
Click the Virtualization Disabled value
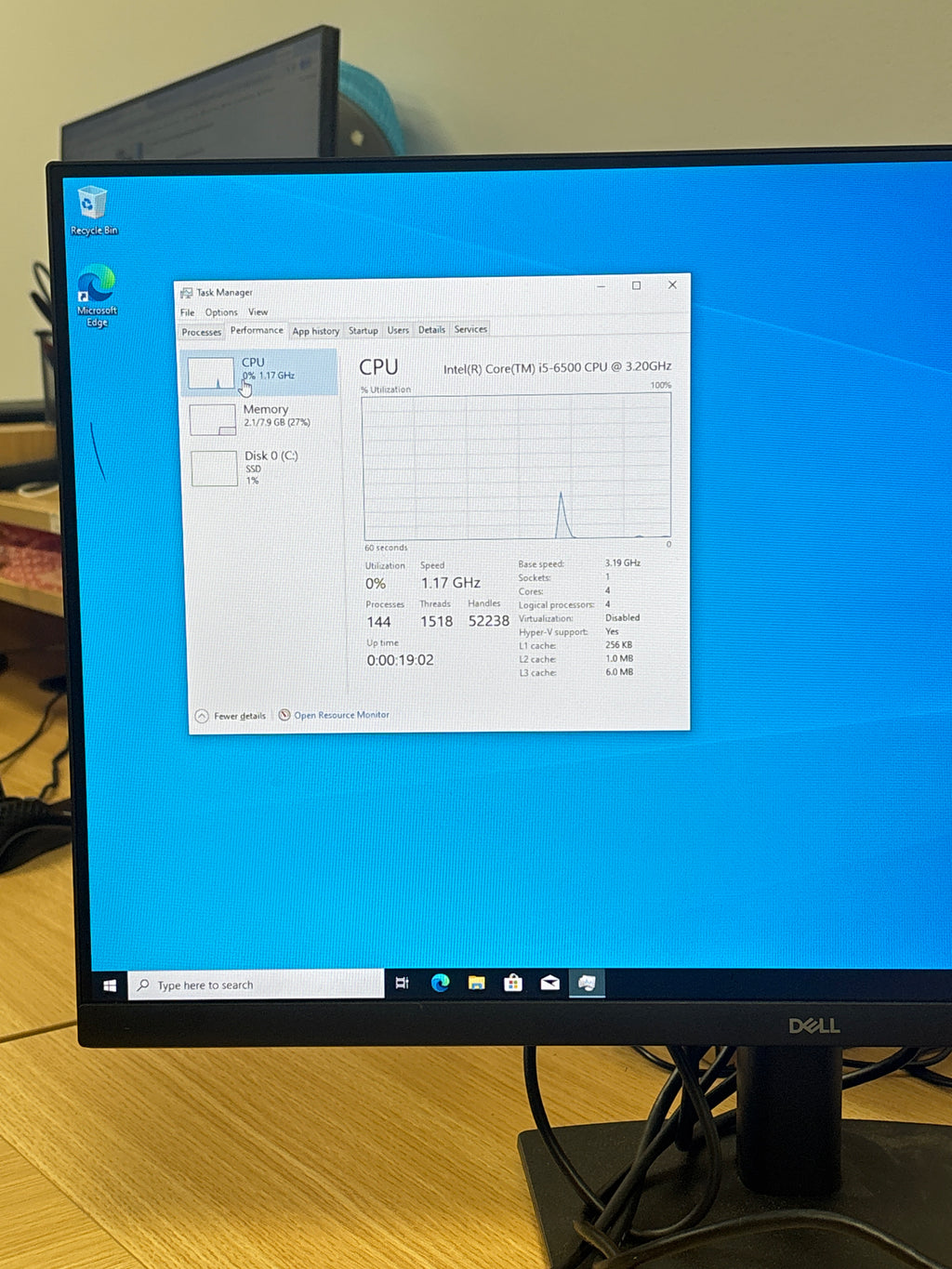click(x=622, y=617)
